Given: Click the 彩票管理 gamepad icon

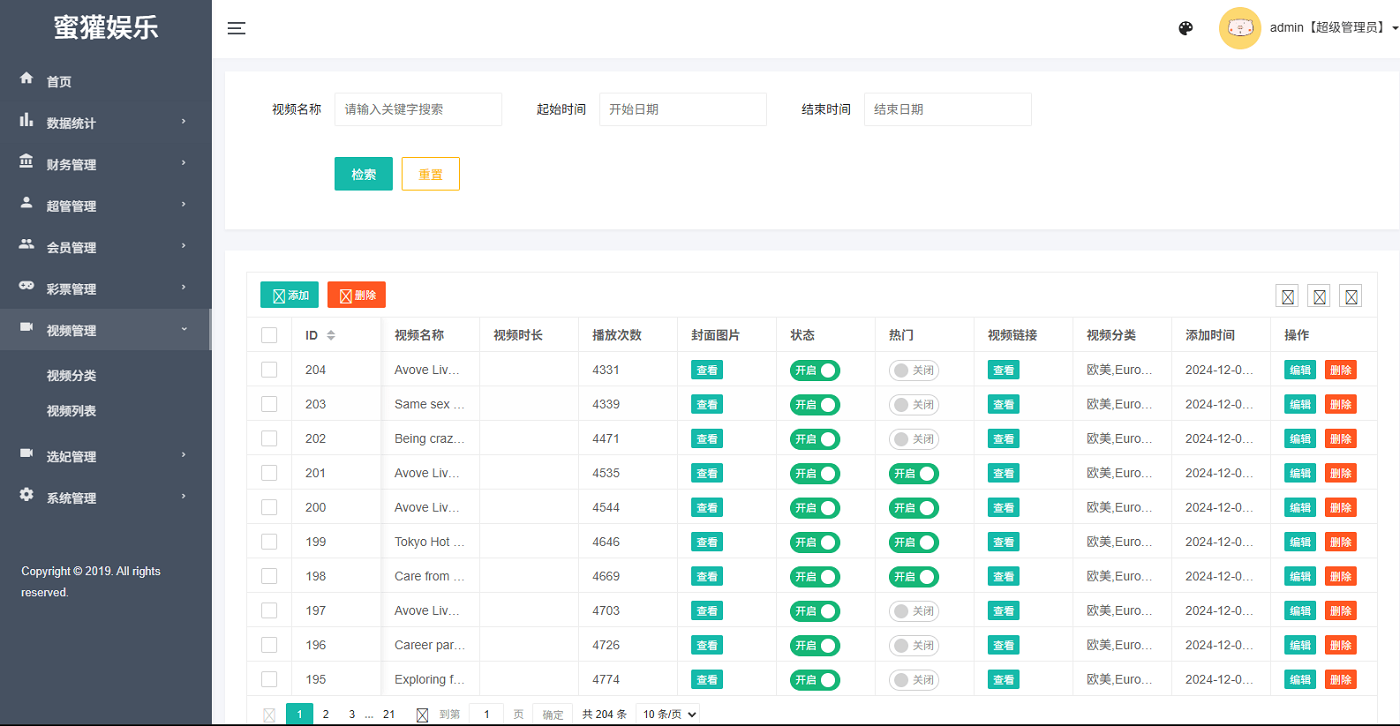Looking at the screenshot, I should [27, 287].
